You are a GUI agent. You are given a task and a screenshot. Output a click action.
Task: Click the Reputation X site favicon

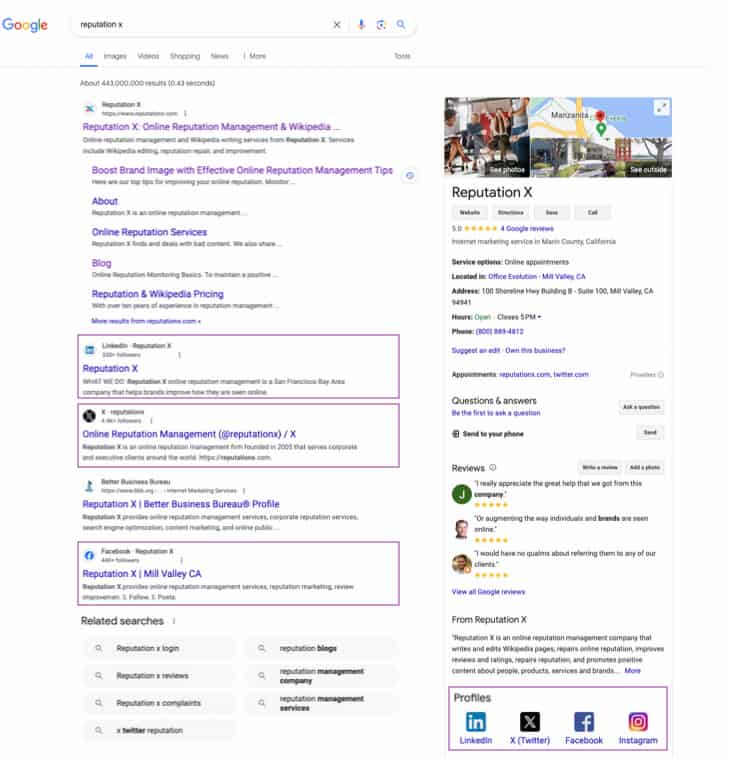pos(89,108)
